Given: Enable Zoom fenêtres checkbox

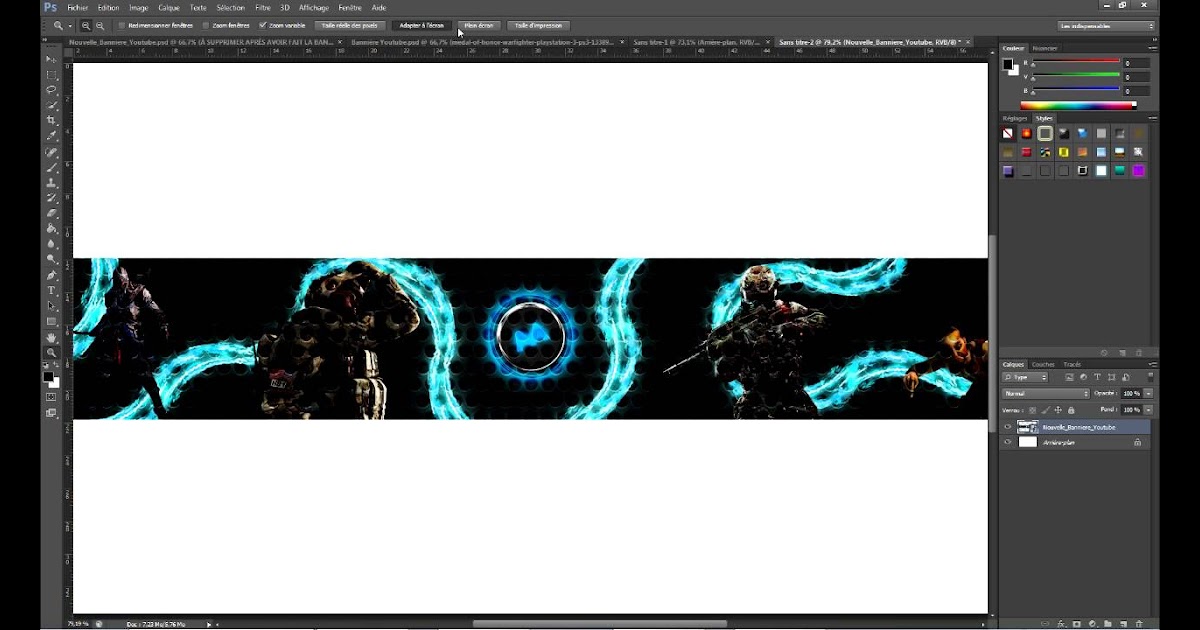Looking at the screenshot, I should (206, 25).
